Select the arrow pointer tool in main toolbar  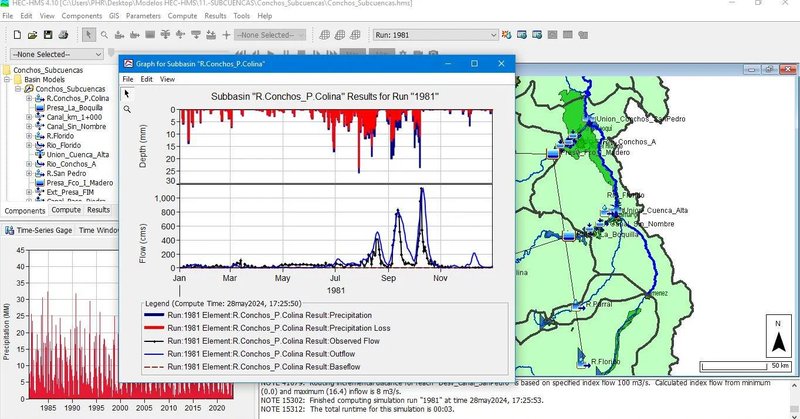pyautogui.click(x=89, y=35)
